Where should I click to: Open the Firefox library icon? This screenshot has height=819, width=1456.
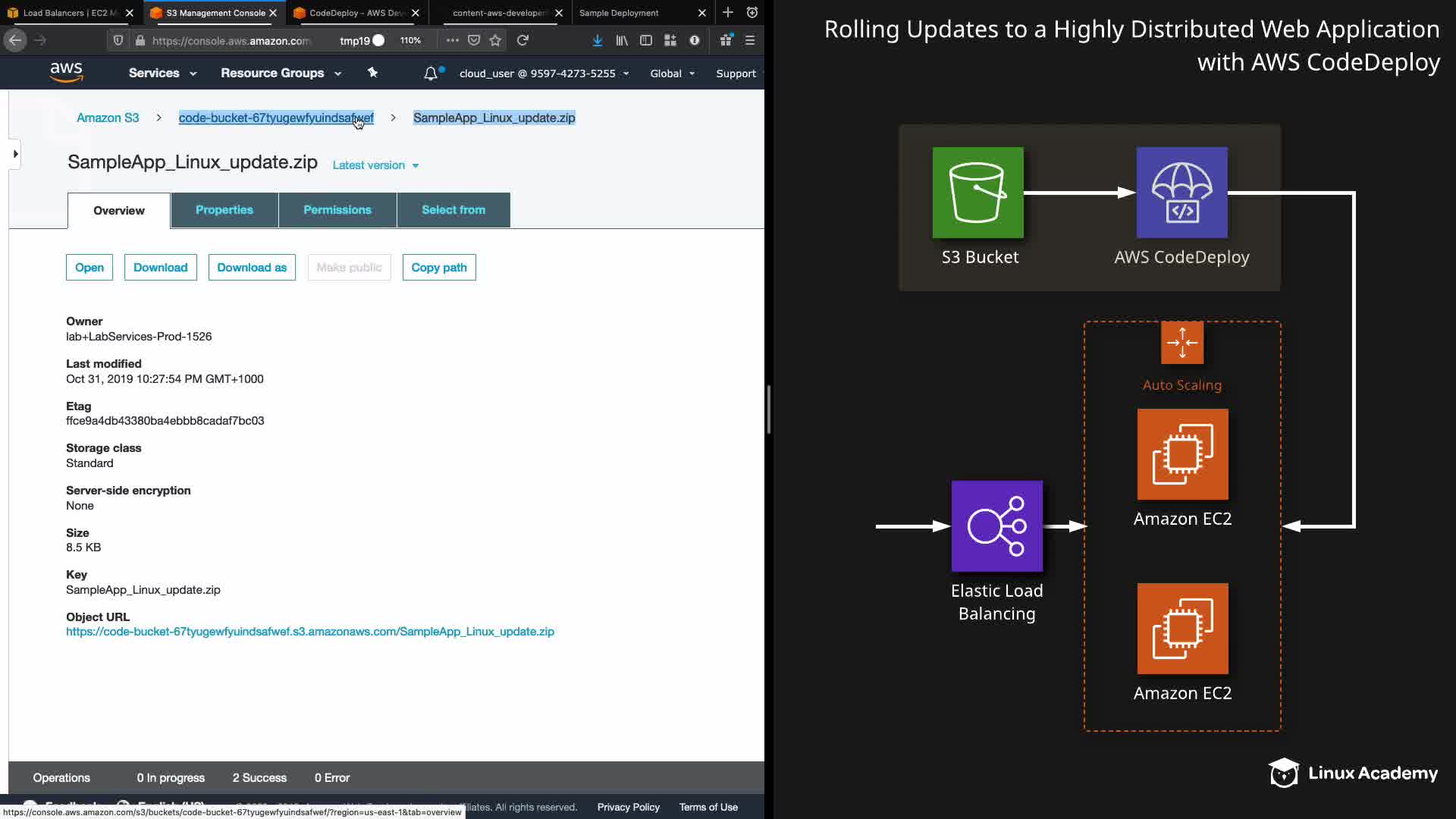coord(622,40)
